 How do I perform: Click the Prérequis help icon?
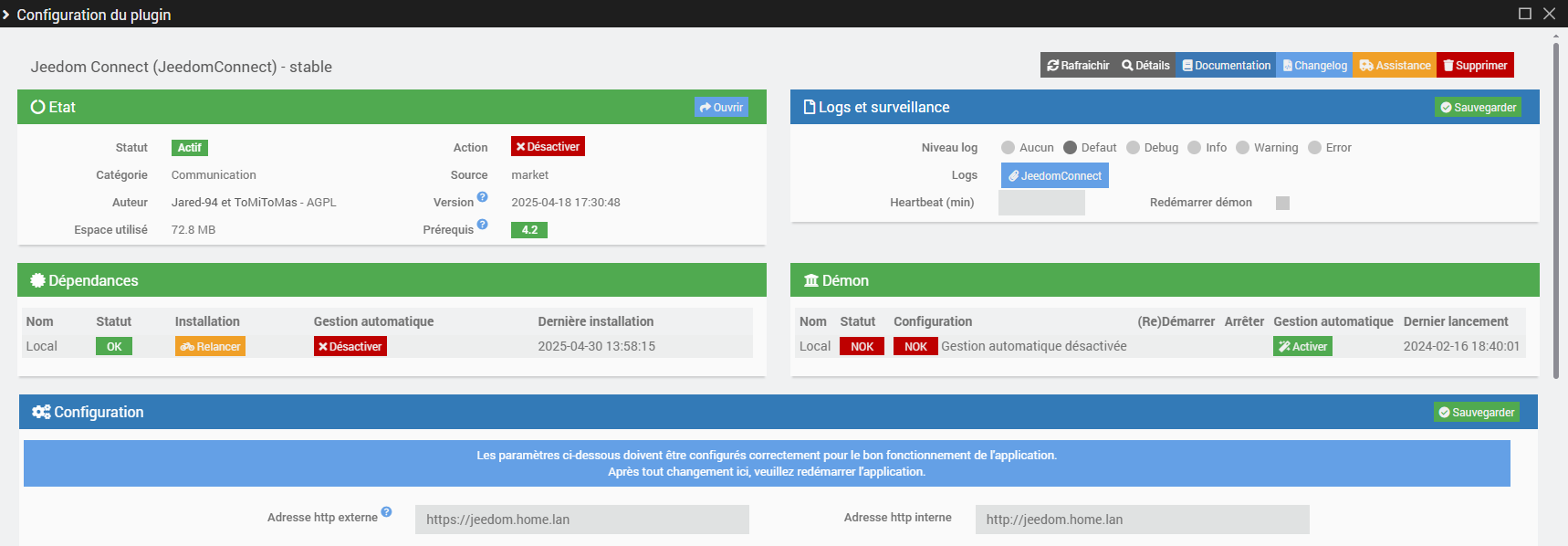(x=482, y=224)
